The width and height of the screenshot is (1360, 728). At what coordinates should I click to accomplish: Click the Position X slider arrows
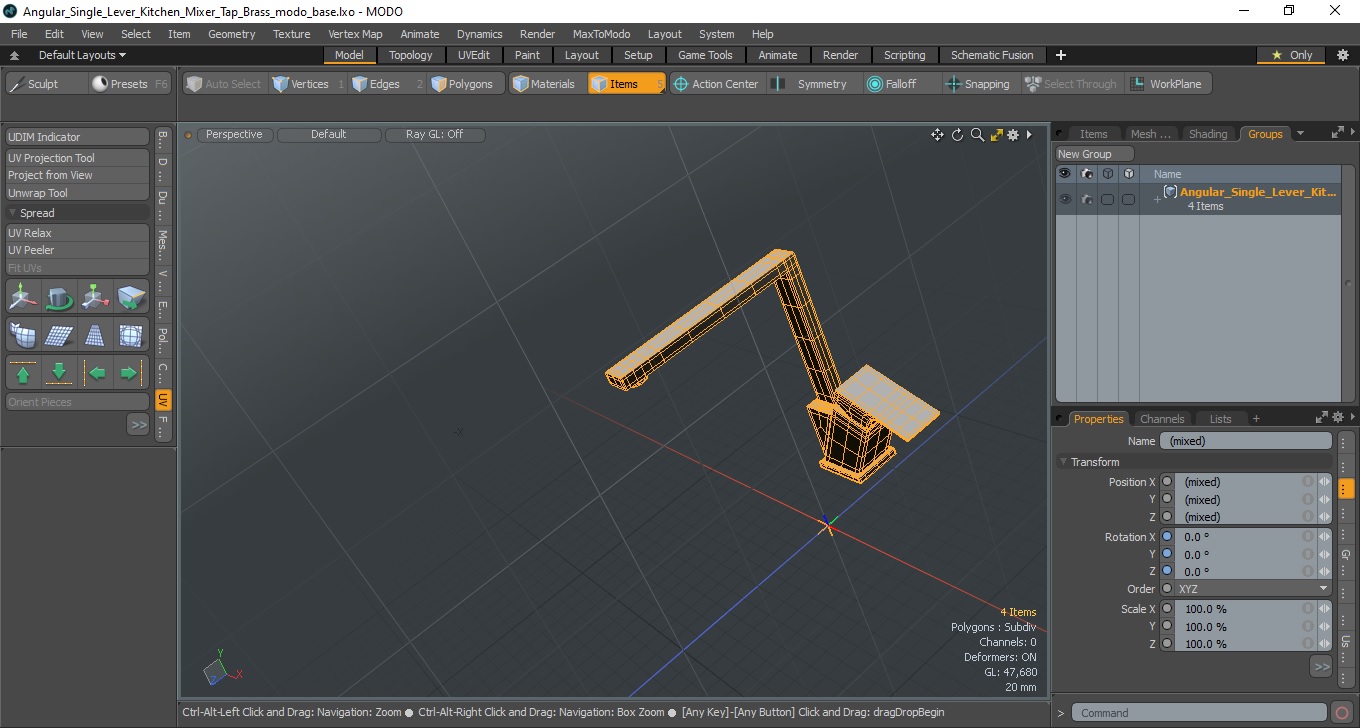coord(1325,482)
